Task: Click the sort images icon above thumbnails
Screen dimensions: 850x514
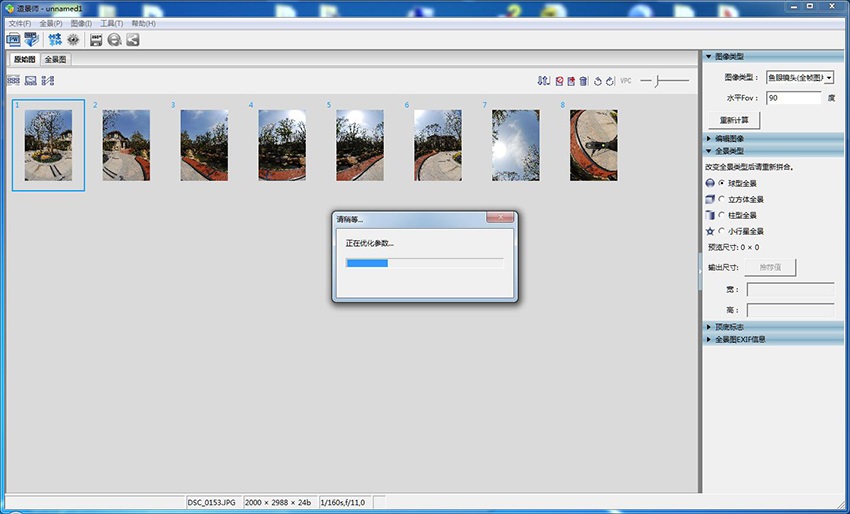Action: point(543,80)
